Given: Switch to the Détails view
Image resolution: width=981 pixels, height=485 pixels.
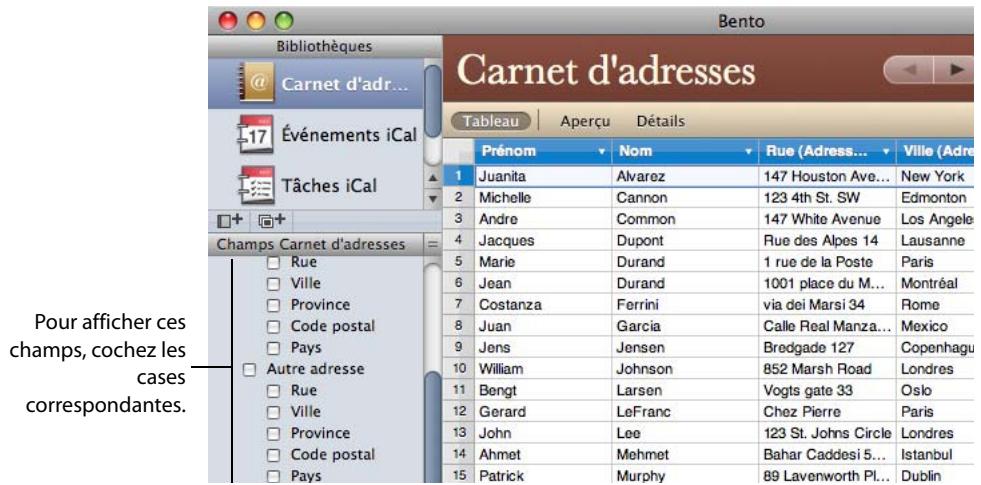Looking at the screenshot, I should [661, 121].
